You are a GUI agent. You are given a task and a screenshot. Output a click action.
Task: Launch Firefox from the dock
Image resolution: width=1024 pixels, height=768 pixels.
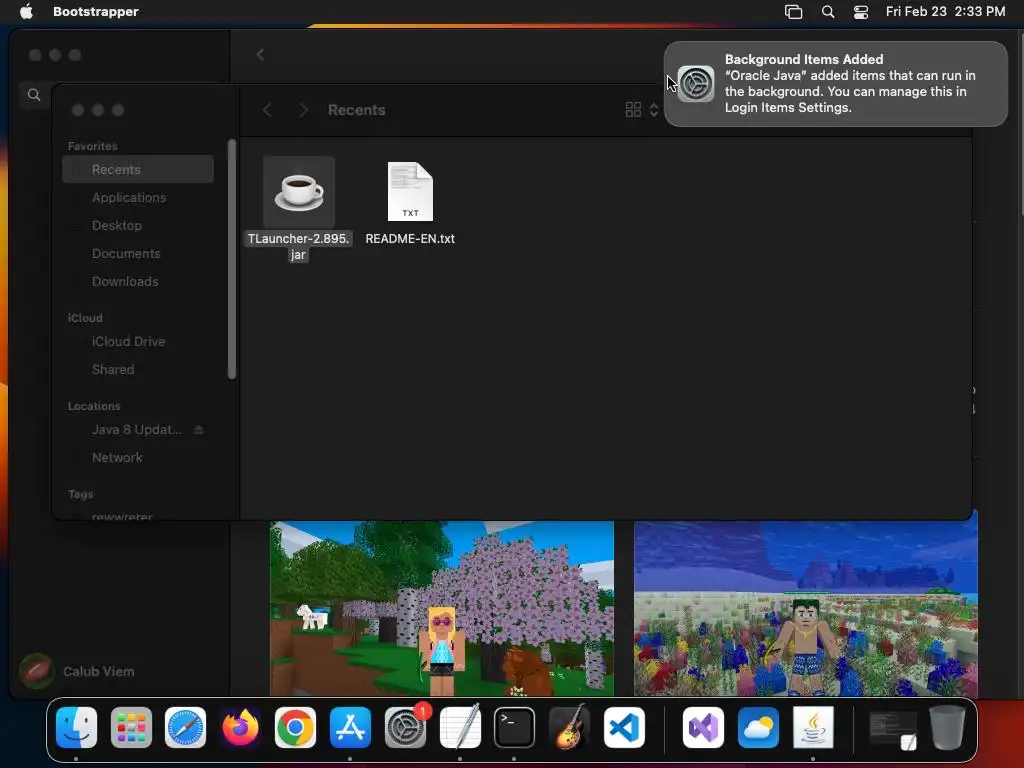[240, 728]
